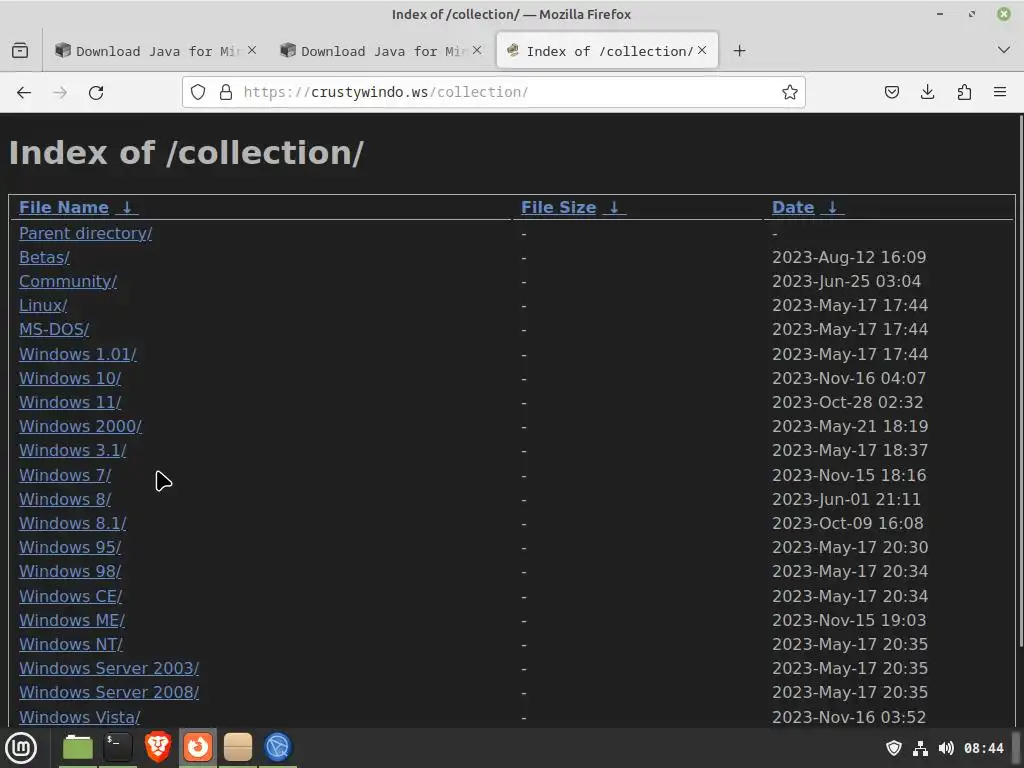Viewport: 1024px width, 768px height.
Task: Open the Windows ME/ folder
Action: [72, 620]
